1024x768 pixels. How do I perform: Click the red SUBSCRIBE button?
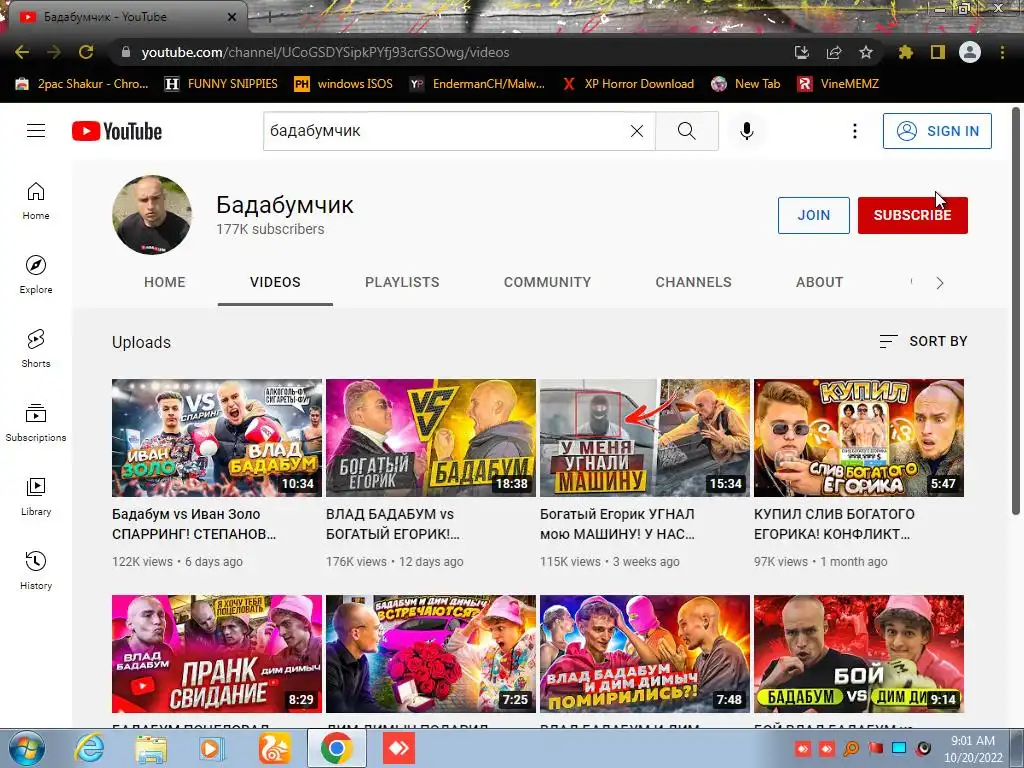[912, 215]
